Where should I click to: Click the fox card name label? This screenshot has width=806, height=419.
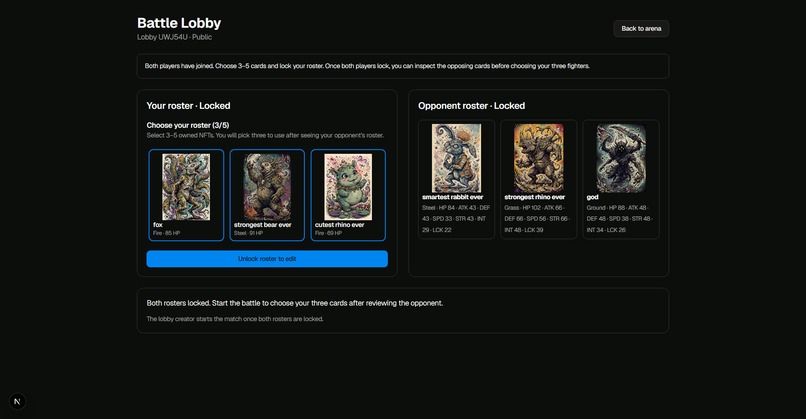[x=158, y=225]
